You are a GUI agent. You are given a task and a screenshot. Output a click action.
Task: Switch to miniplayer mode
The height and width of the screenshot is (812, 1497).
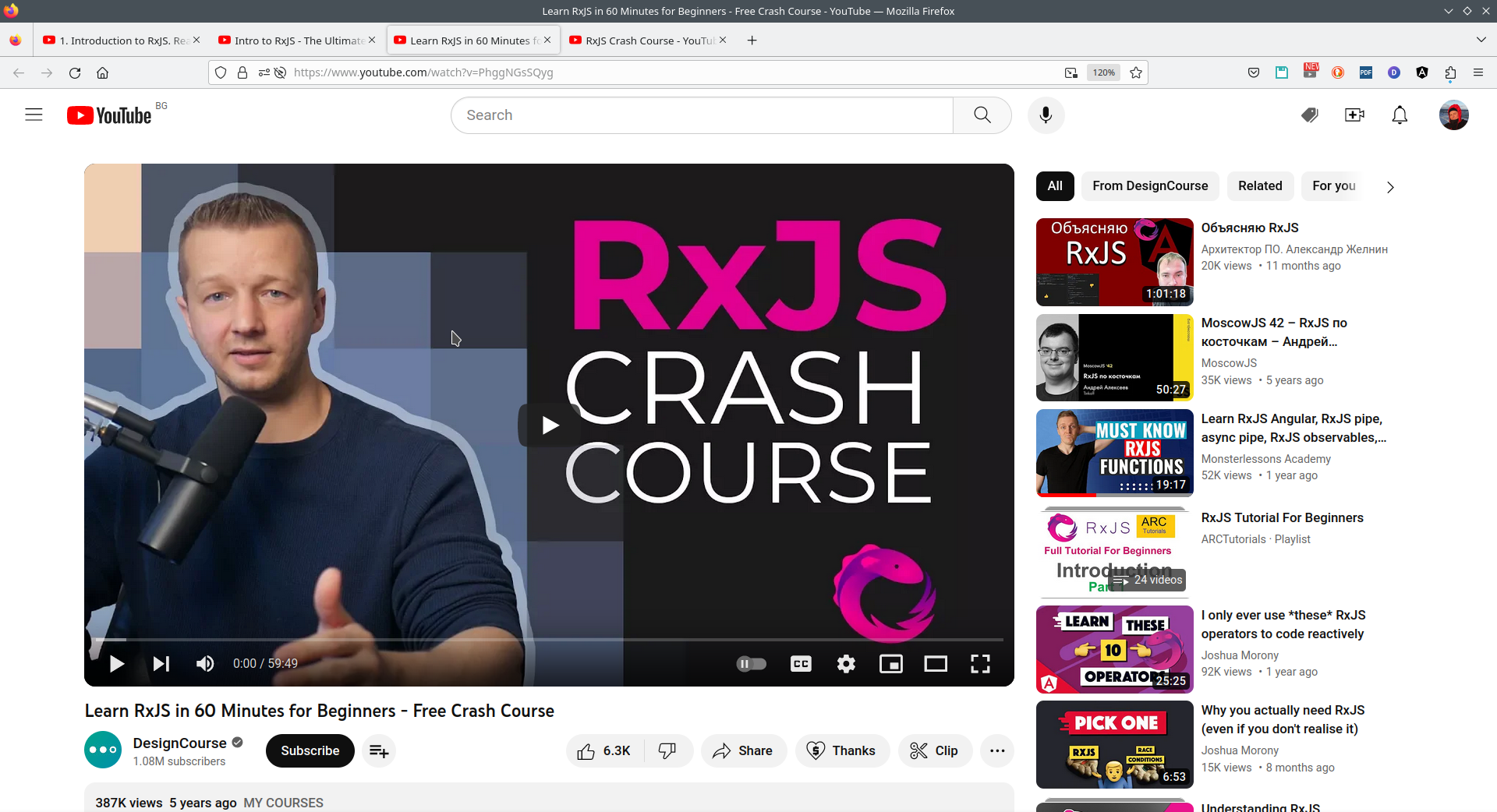point(891,663)
